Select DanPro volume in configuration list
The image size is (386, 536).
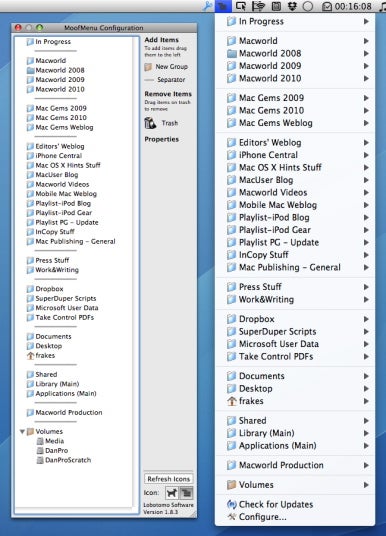tap(52, 451)
